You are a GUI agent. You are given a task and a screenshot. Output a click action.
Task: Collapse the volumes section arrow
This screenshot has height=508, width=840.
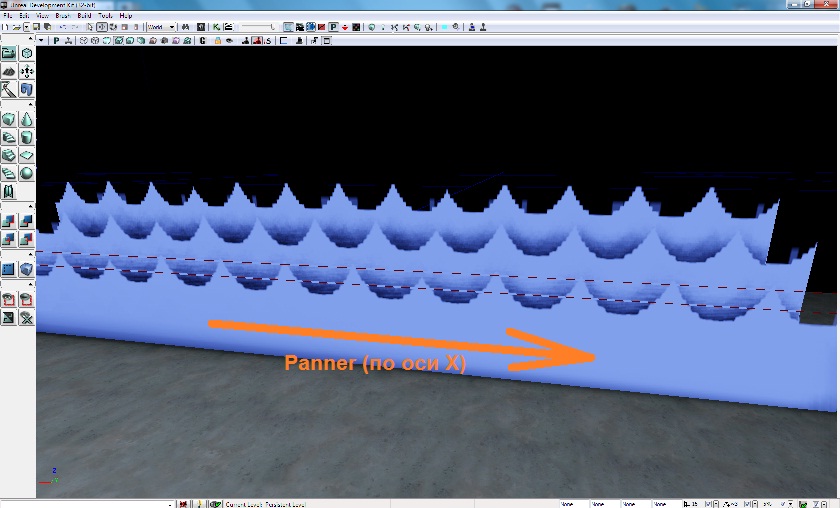click(x=31, y=254)
